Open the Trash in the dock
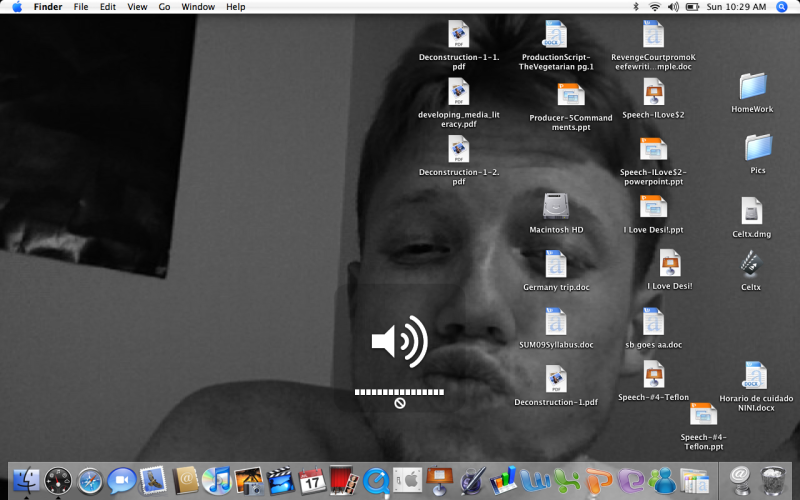The height and width of the screenshot is (500, 800). click(x=772, y=481)
